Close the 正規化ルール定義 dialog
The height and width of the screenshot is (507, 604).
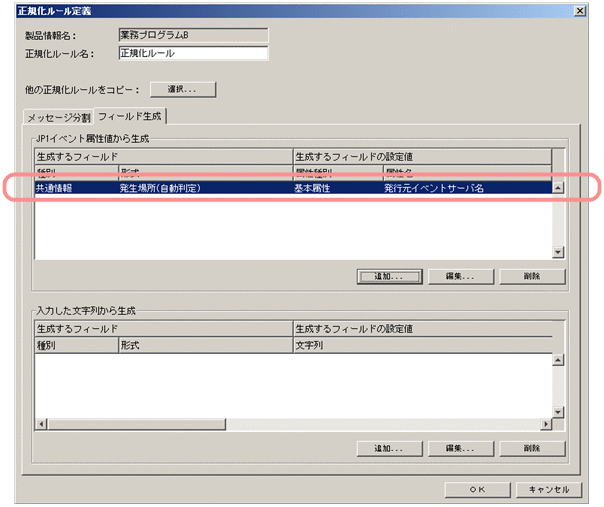(579, 11)
